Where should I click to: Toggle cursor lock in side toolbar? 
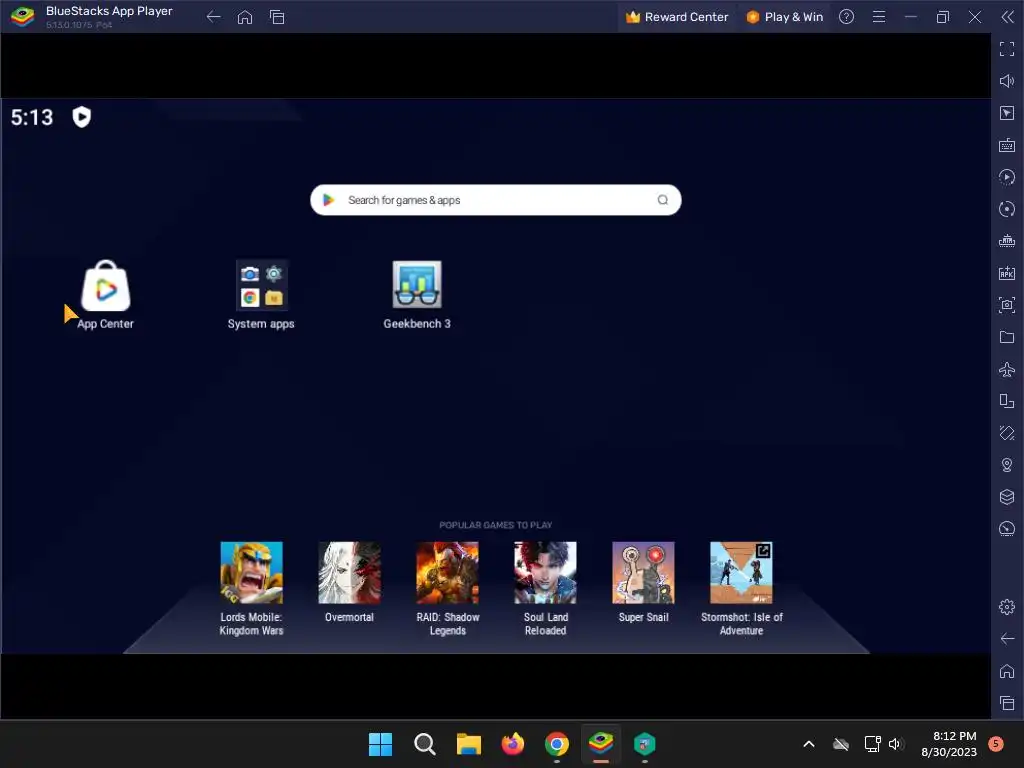tap(1007, 113)
